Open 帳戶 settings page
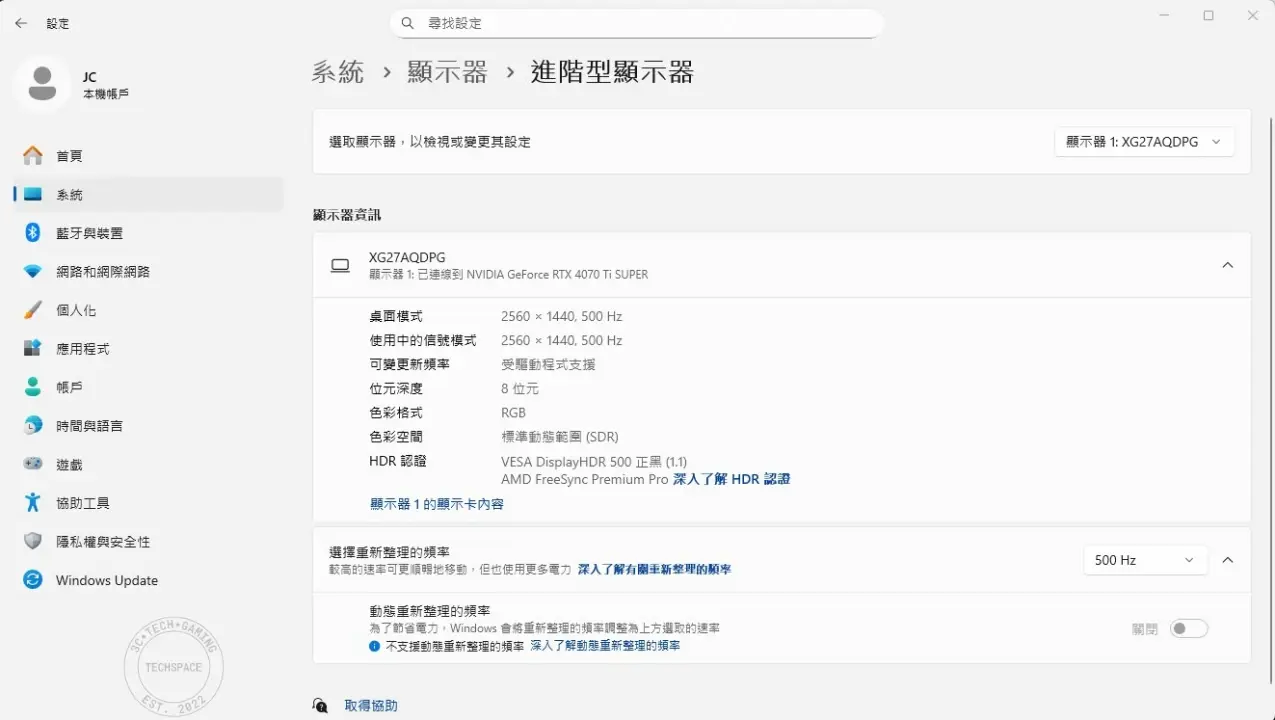Image resolution: width=1275 pixels, height=720 pixels. (148, 387)
